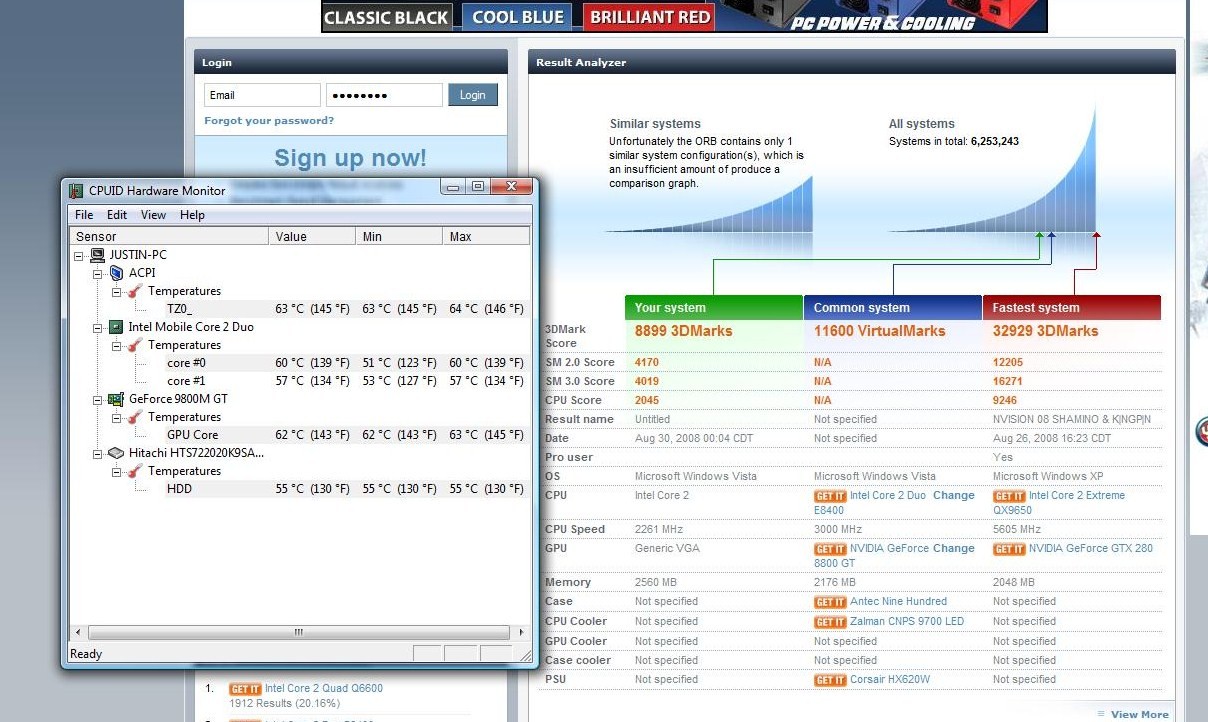
Task: Click GET IT badge next to Corsair HX620W
Action: tap(830, 680)
